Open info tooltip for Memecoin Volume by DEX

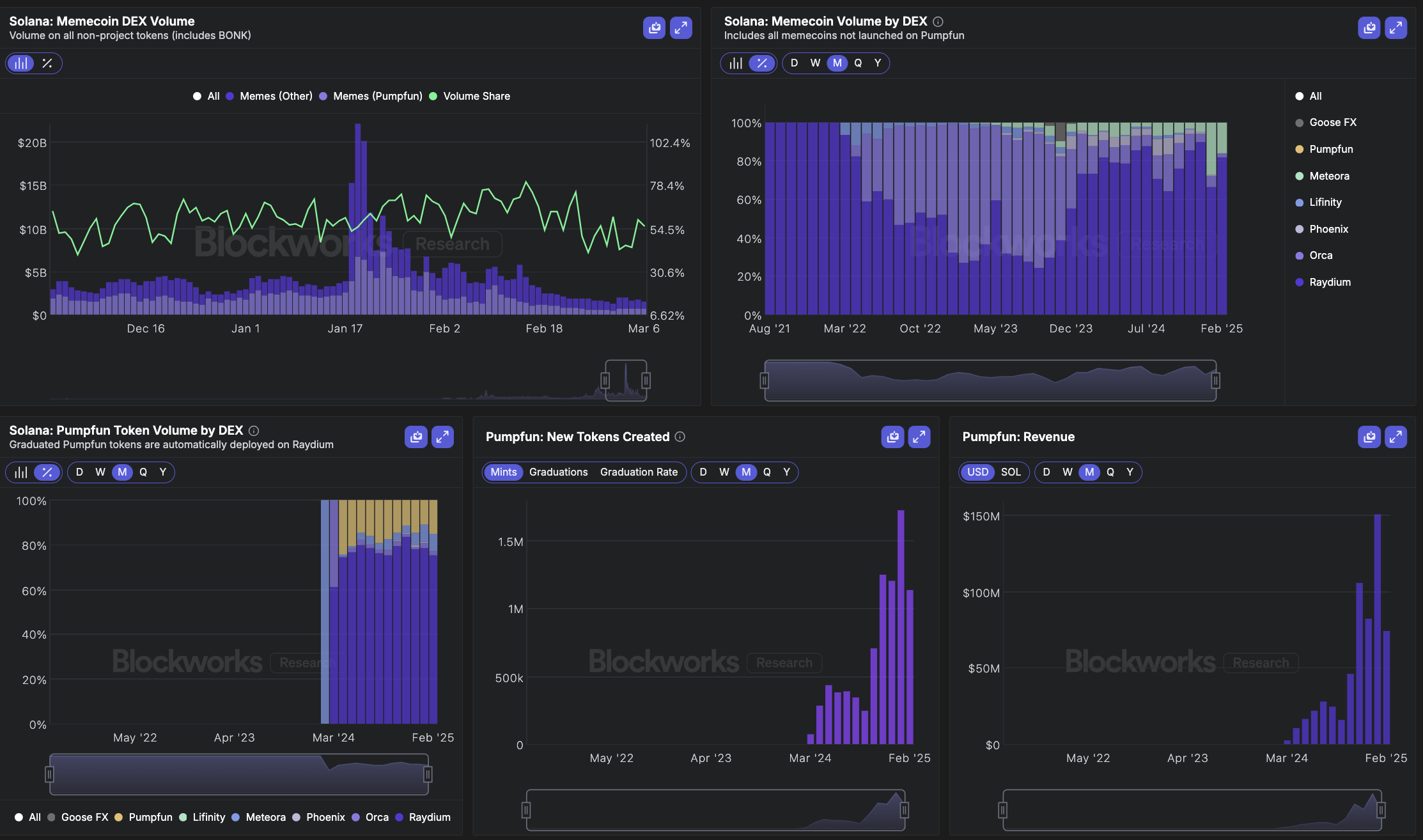click(x=938, y=22)
